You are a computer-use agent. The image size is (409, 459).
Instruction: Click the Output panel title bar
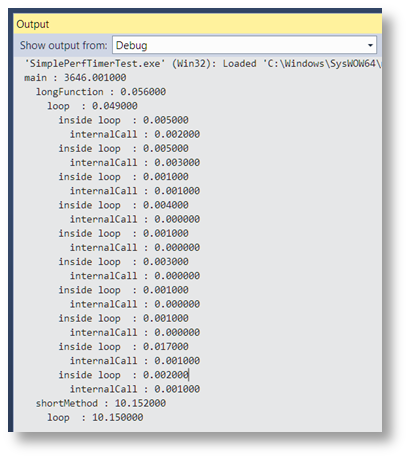198,24
